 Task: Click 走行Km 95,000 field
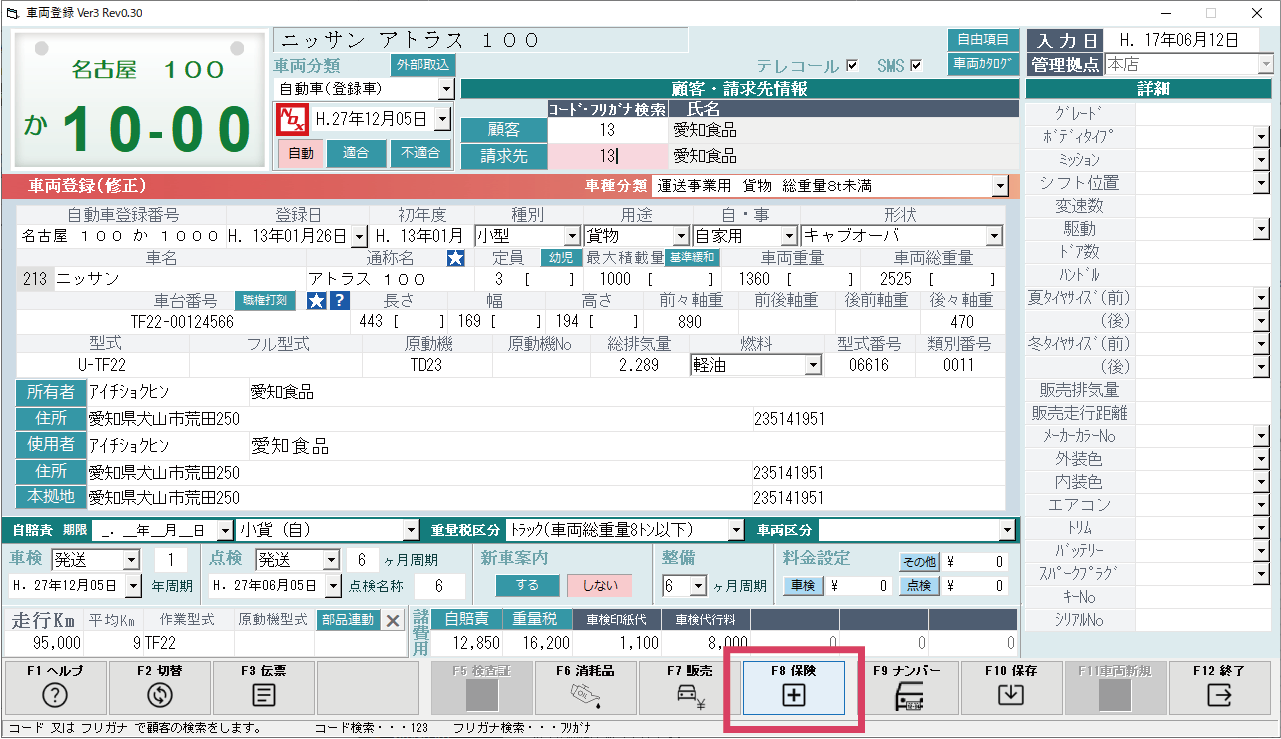click(x=46, y=643)
